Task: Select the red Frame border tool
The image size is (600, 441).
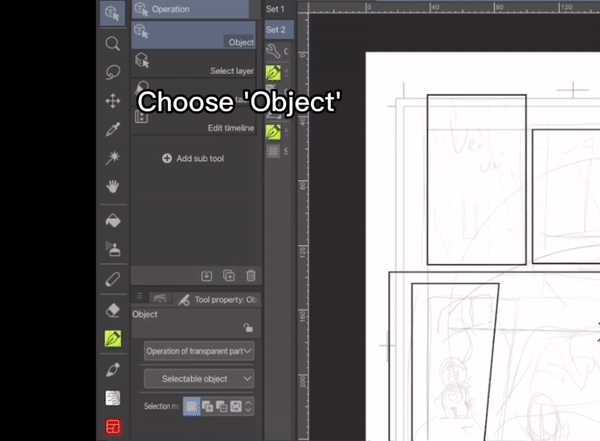Action: (113, 427)
